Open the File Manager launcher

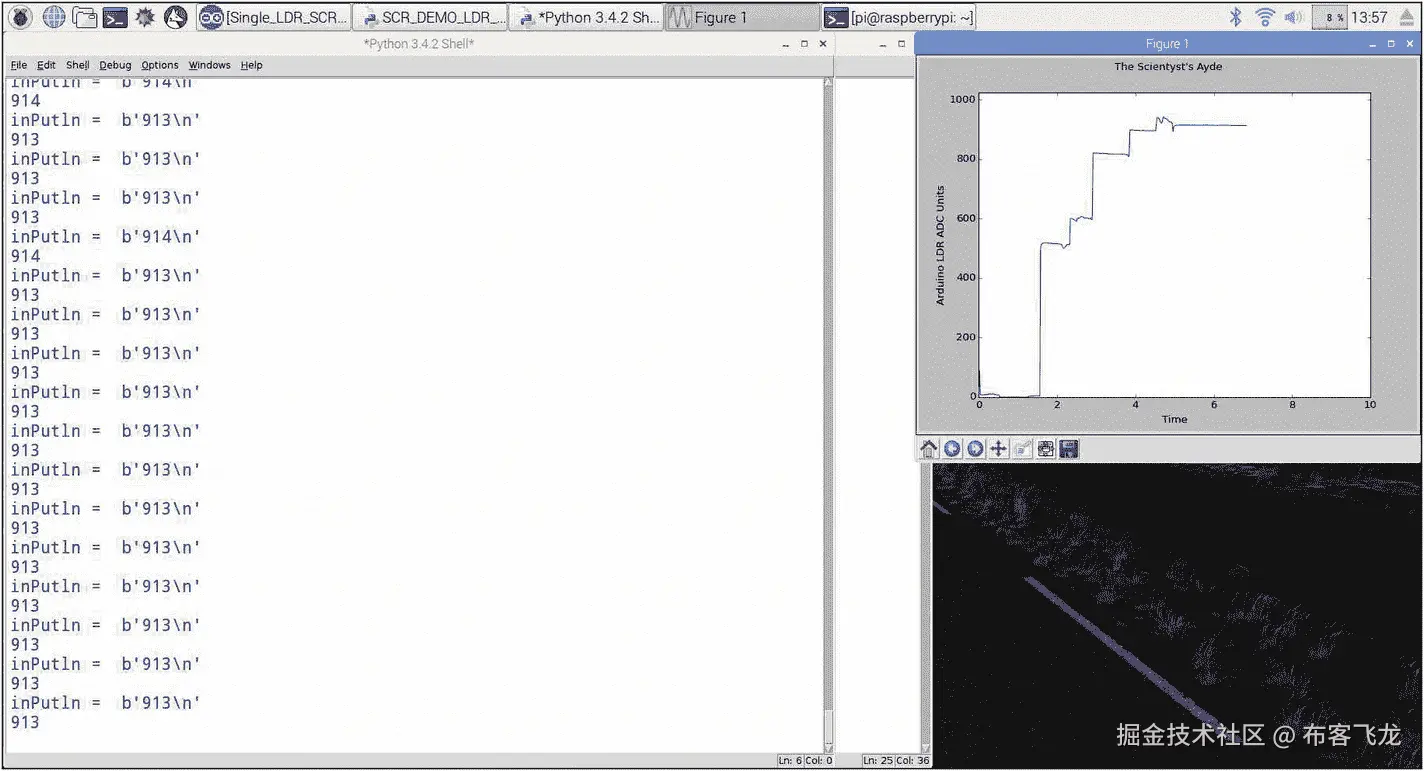[85, 17]
